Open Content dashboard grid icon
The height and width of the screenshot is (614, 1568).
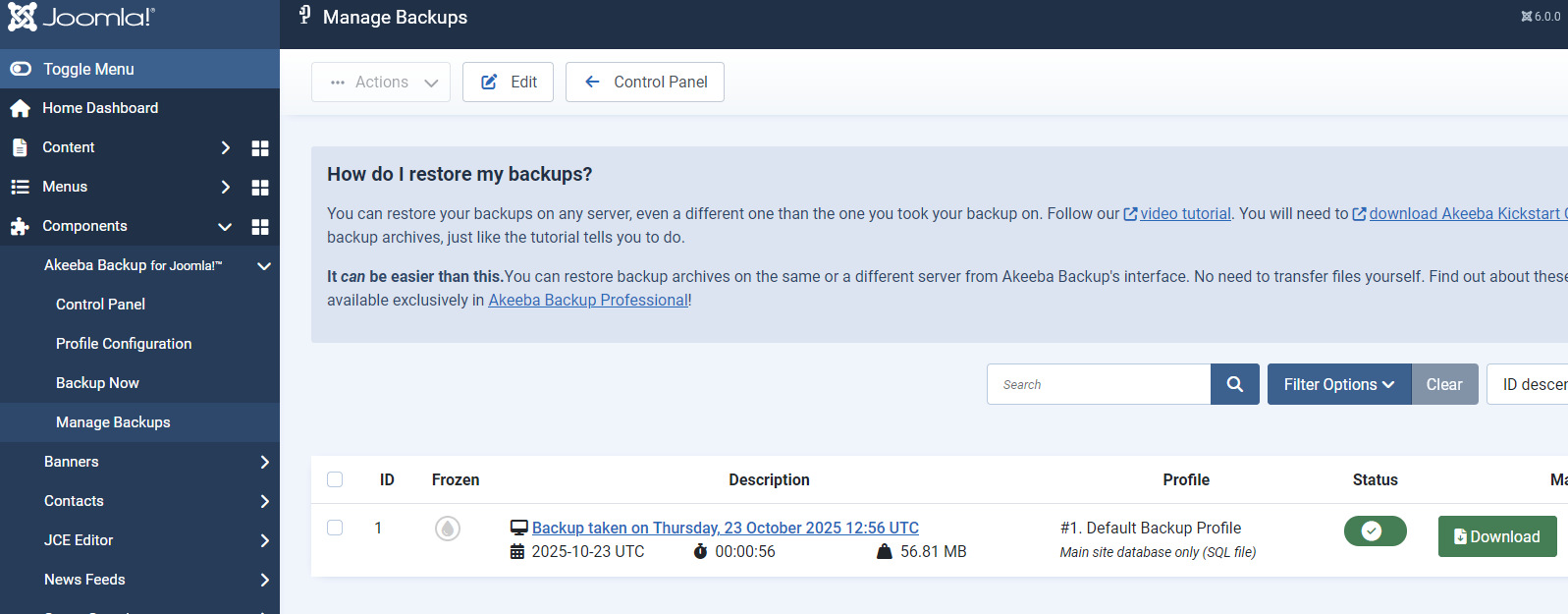(x=260, y=147)
